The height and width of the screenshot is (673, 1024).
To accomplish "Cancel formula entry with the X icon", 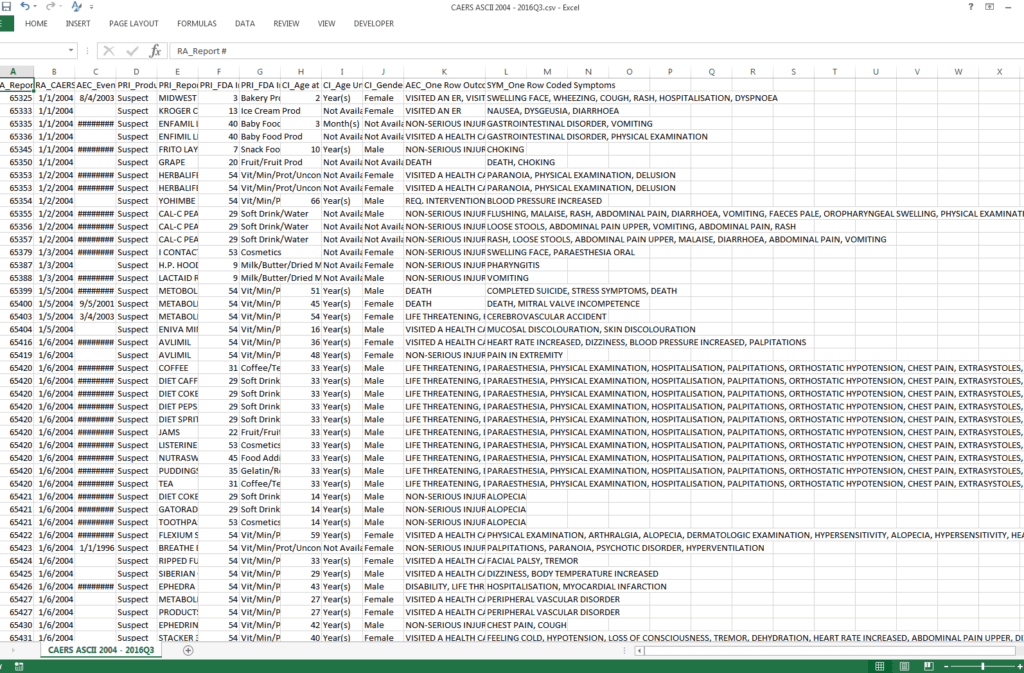I will [x=109, y=50].
